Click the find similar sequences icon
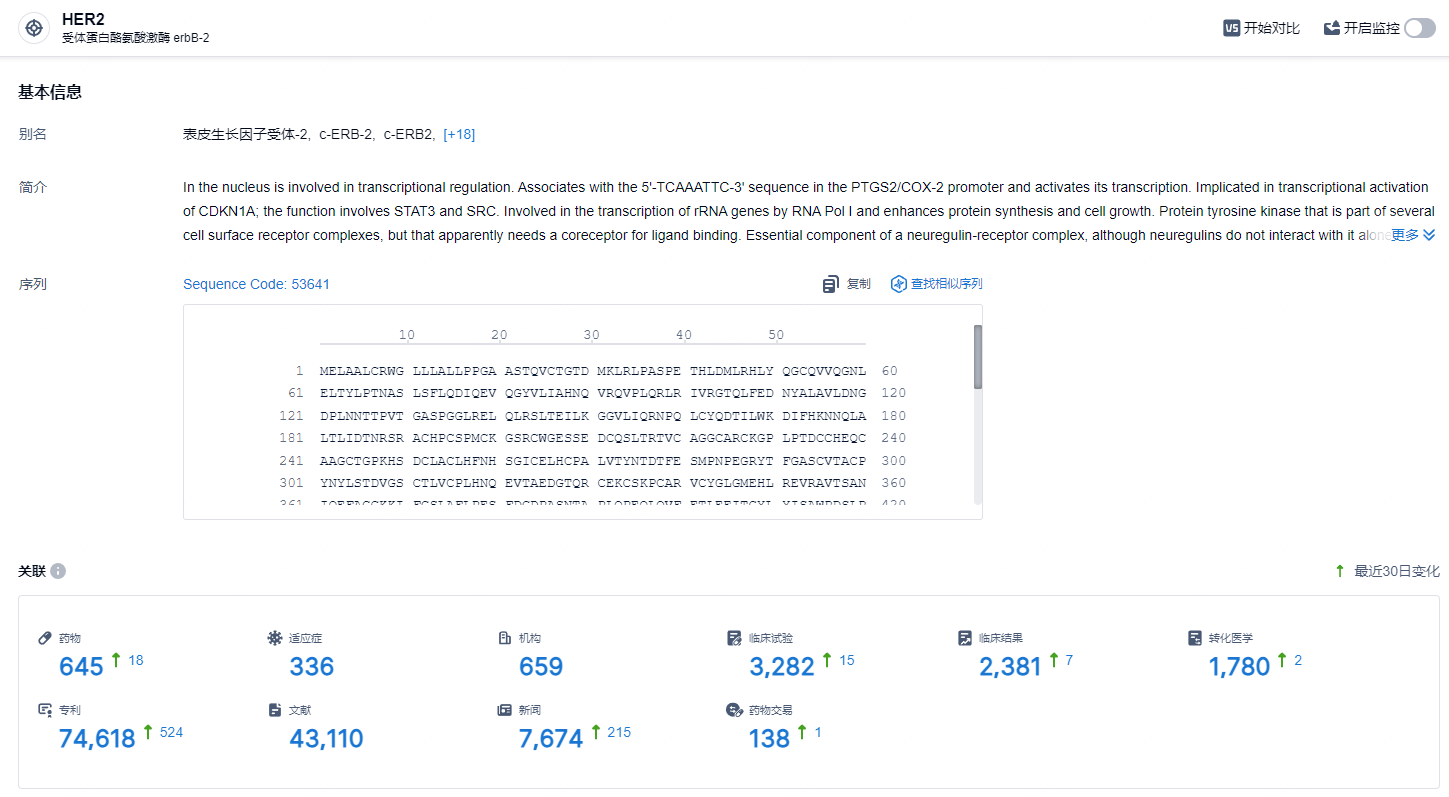 pos(898,284)
